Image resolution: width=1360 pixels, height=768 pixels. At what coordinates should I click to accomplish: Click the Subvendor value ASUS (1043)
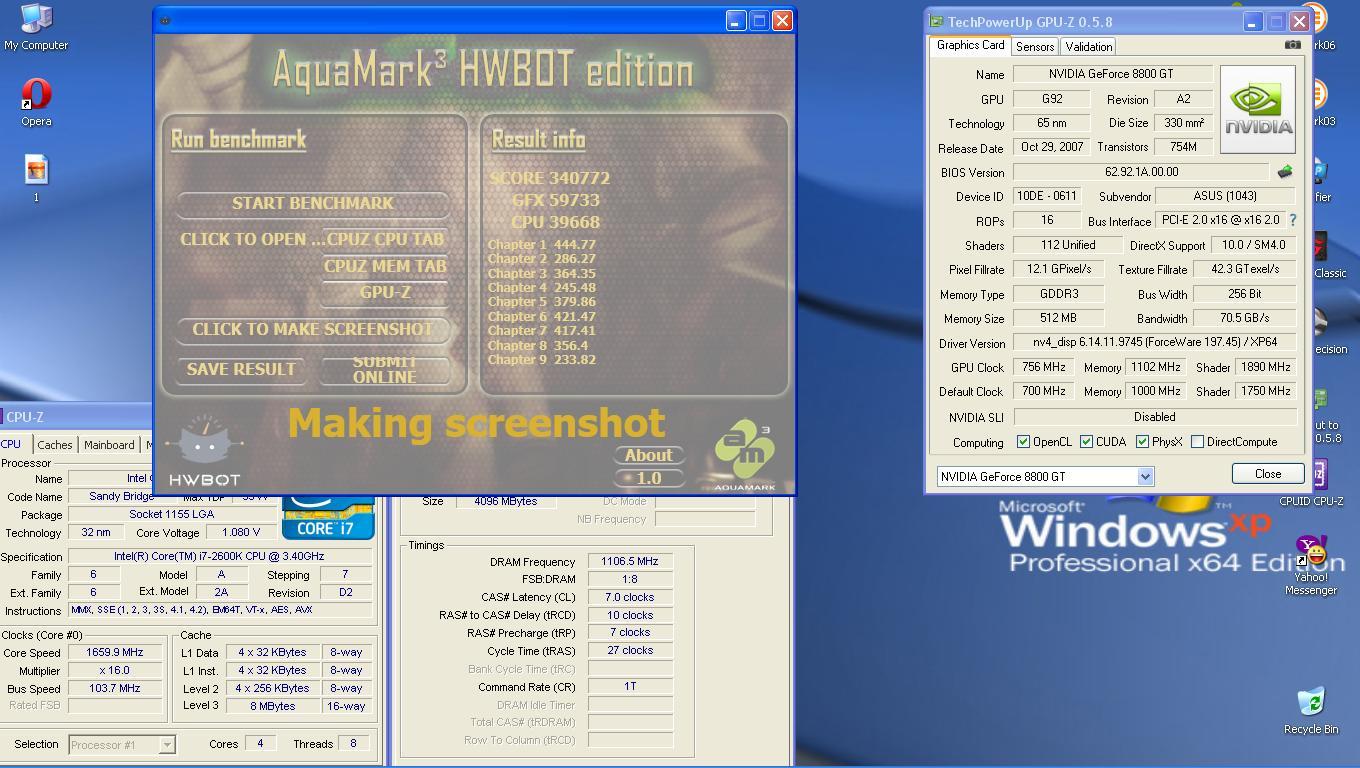click(1225, 196)
